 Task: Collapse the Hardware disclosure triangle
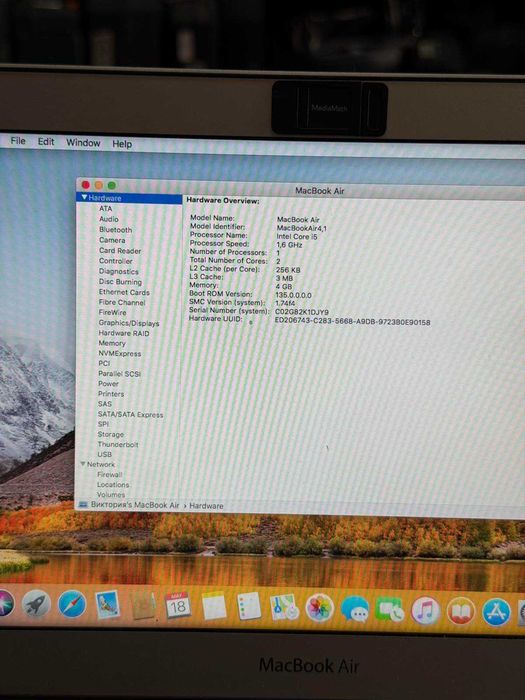pos(84,197)
